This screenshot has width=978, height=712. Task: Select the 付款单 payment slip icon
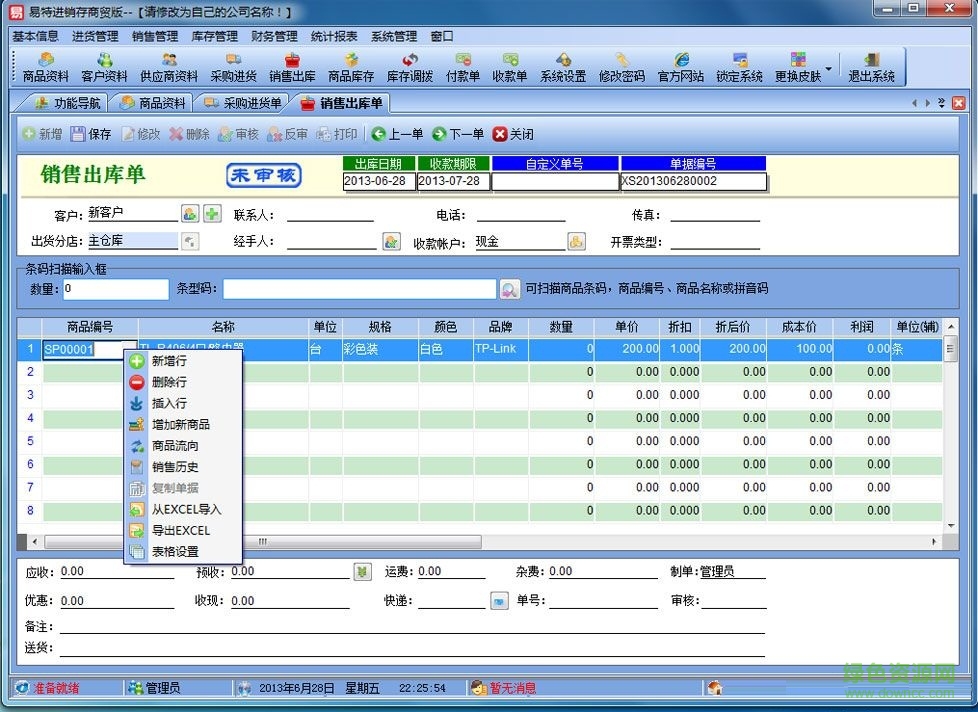463,67
